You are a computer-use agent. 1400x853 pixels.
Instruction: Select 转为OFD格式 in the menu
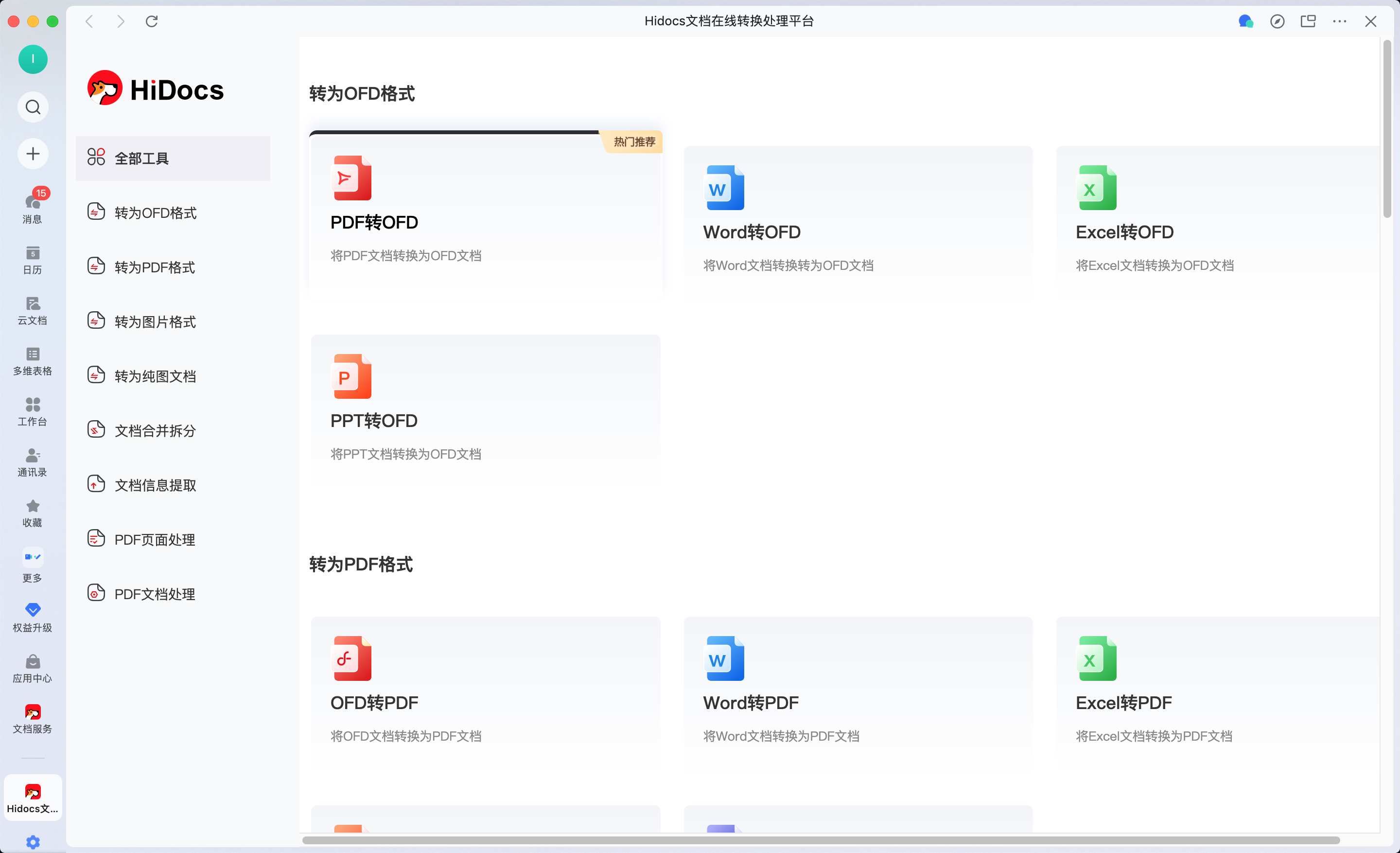tap(173, 213)
